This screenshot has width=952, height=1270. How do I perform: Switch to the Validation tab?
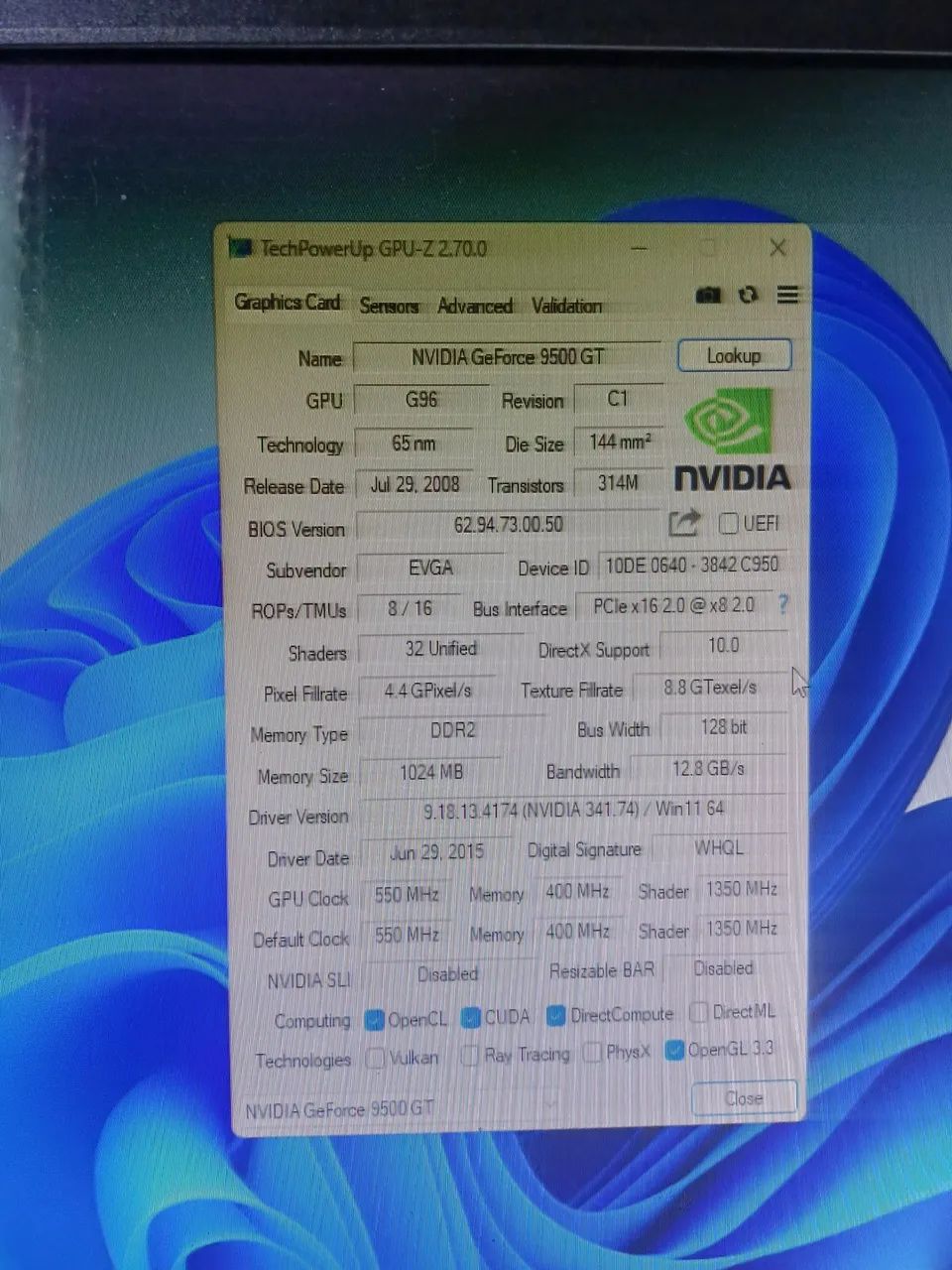click(x=566, y=306)
